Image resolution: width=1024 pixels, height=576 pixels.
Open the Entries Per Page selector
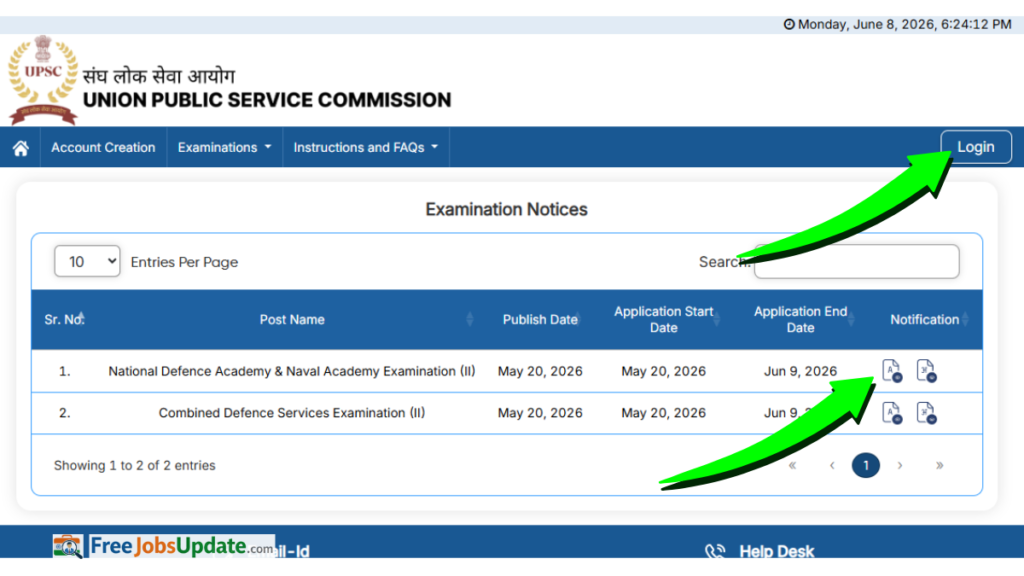(x=87, y=261)
